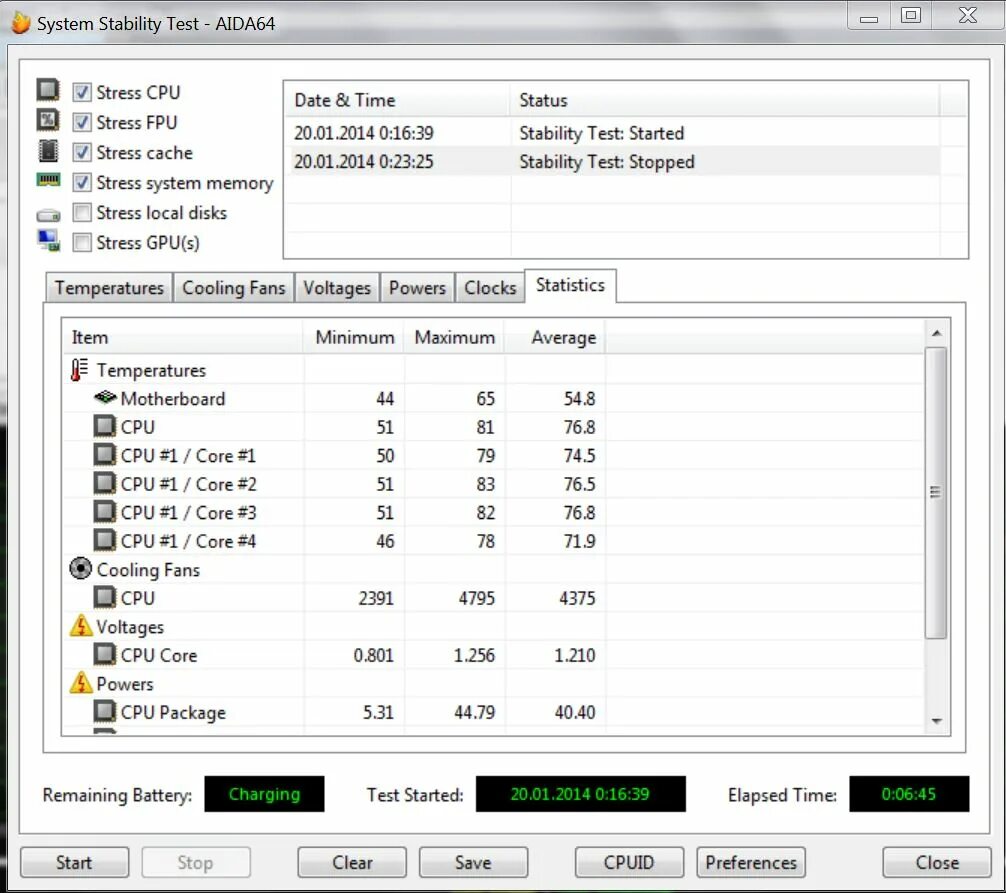Uncheck the Stress system memory checkbox

point(81,182)
